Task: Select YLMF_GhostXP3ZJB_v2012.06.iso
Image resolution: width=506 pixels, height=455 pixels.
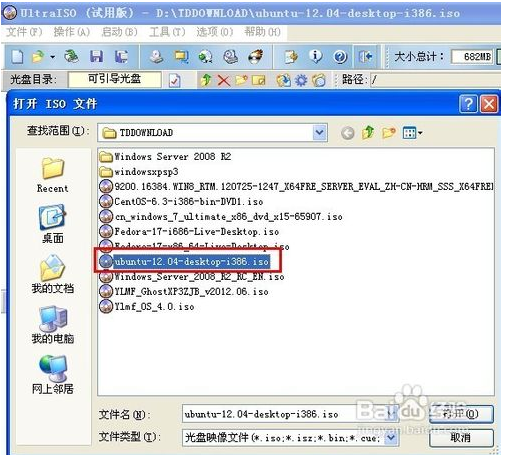Action: 184,292
